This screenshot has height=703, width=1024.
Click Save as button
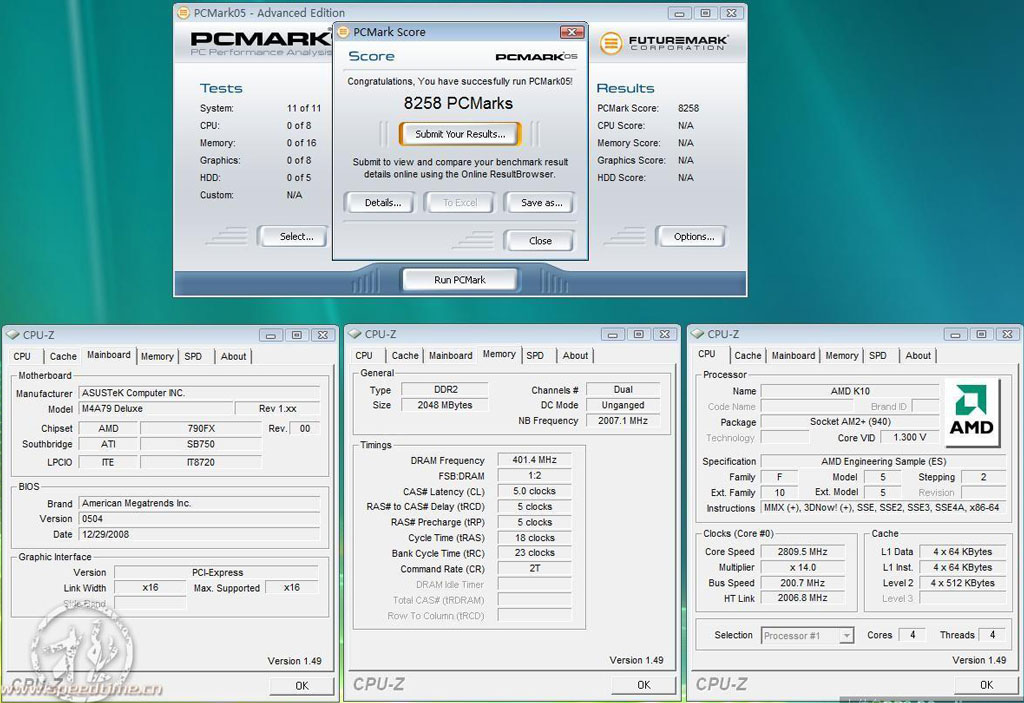[541, 203]
